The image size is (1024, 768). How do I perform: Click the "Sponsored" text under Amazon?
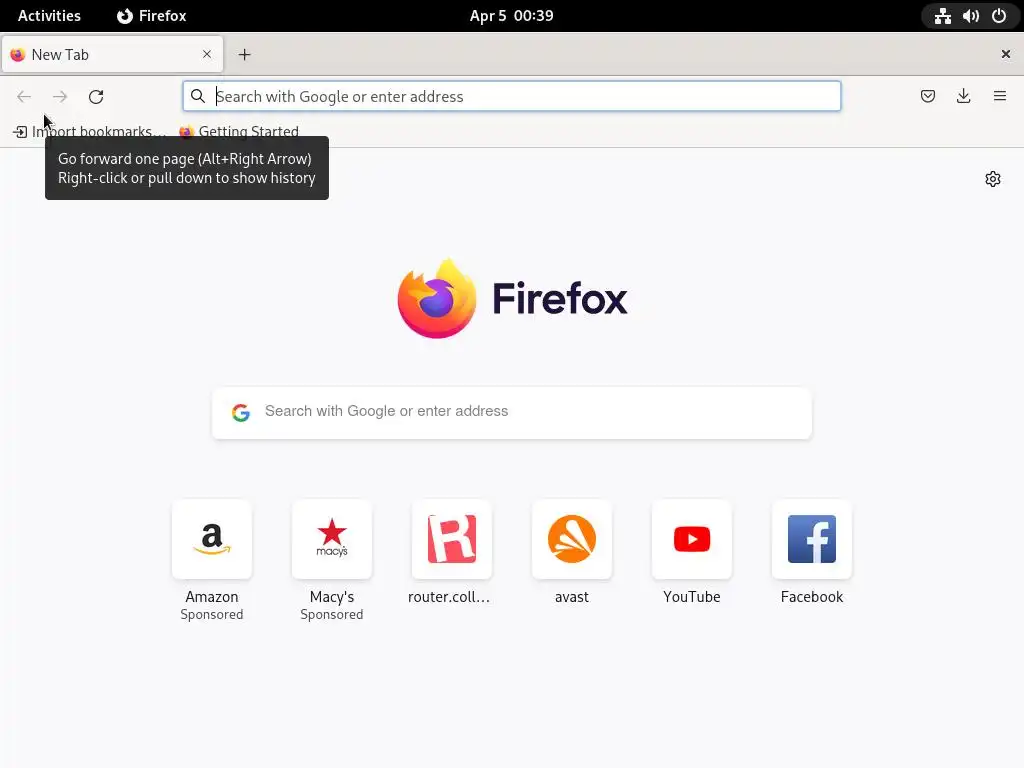coord(212,615)
